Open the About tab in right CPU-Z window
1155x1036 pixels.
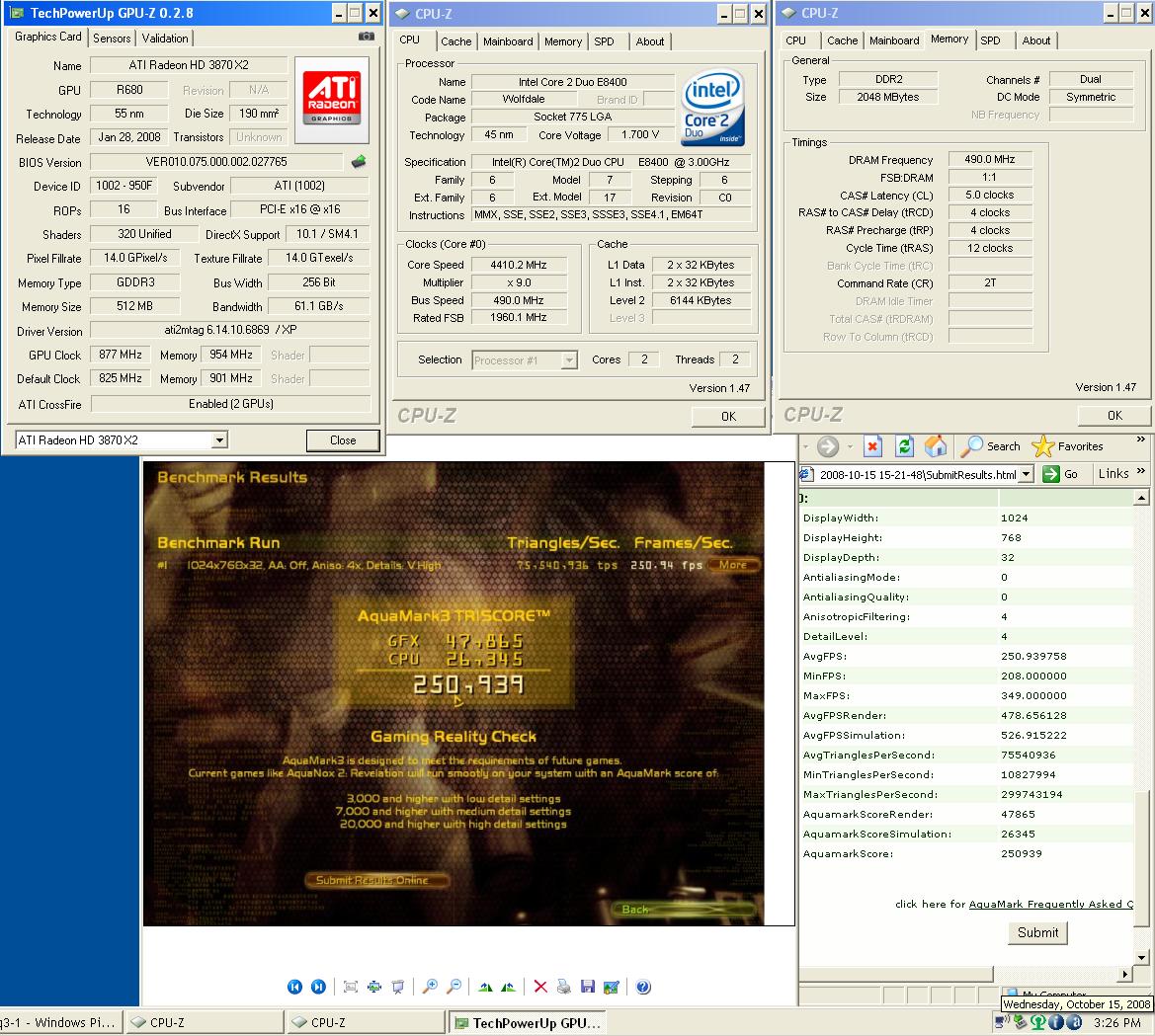(1036, 40)
